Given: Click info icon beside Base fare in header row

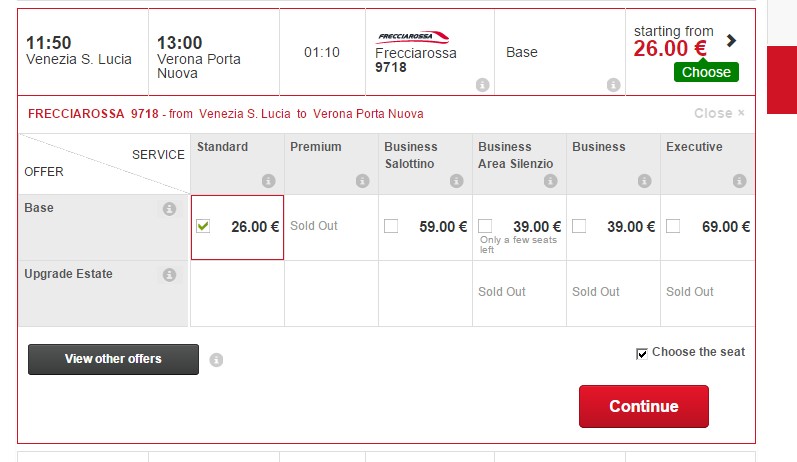Looking at the screenshot, I should [x=614, y=85].
